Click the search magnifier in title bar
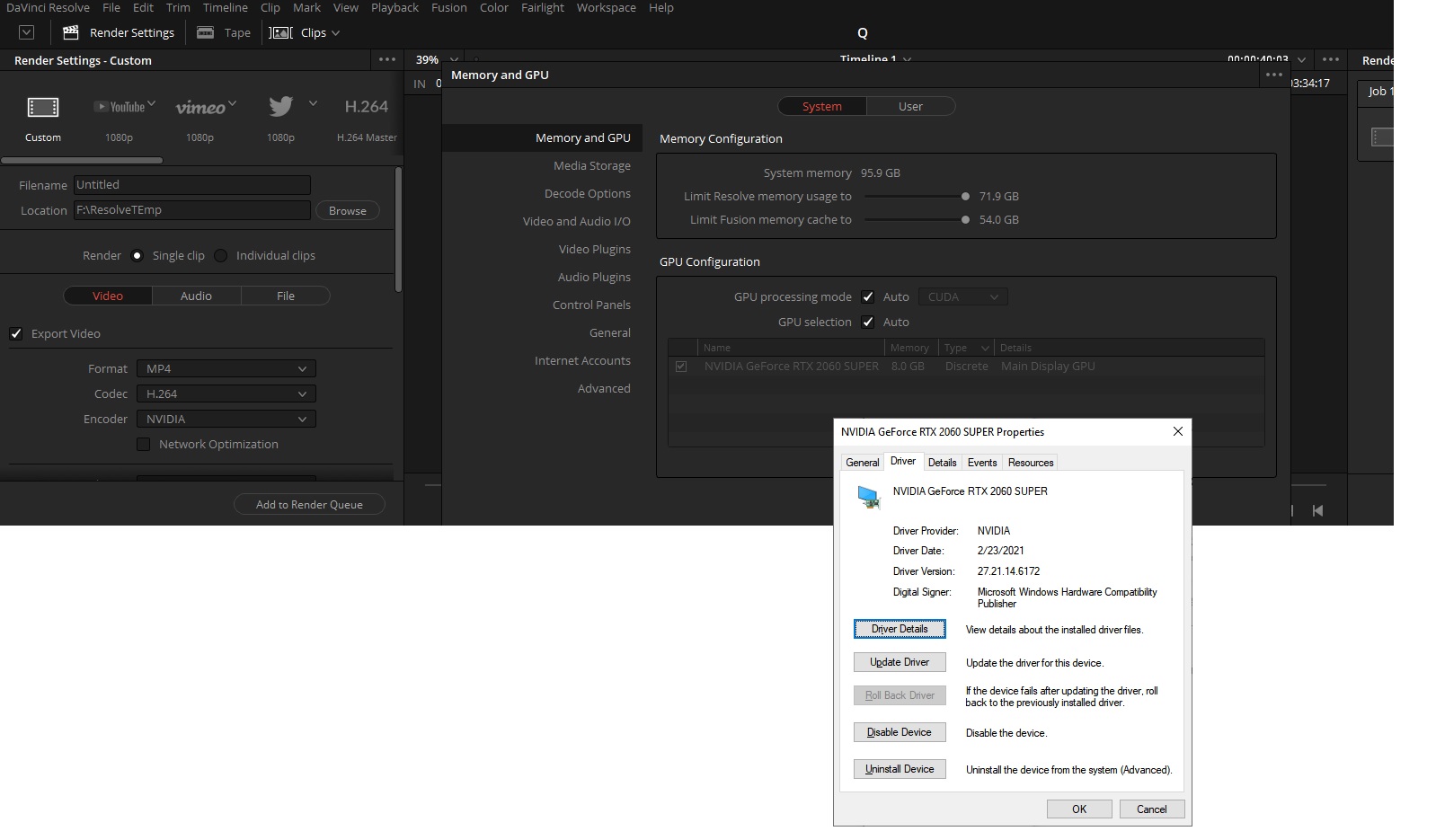The height and width of the screenshot is (840, 1436). pyautogui.click(x=863, y=33)
